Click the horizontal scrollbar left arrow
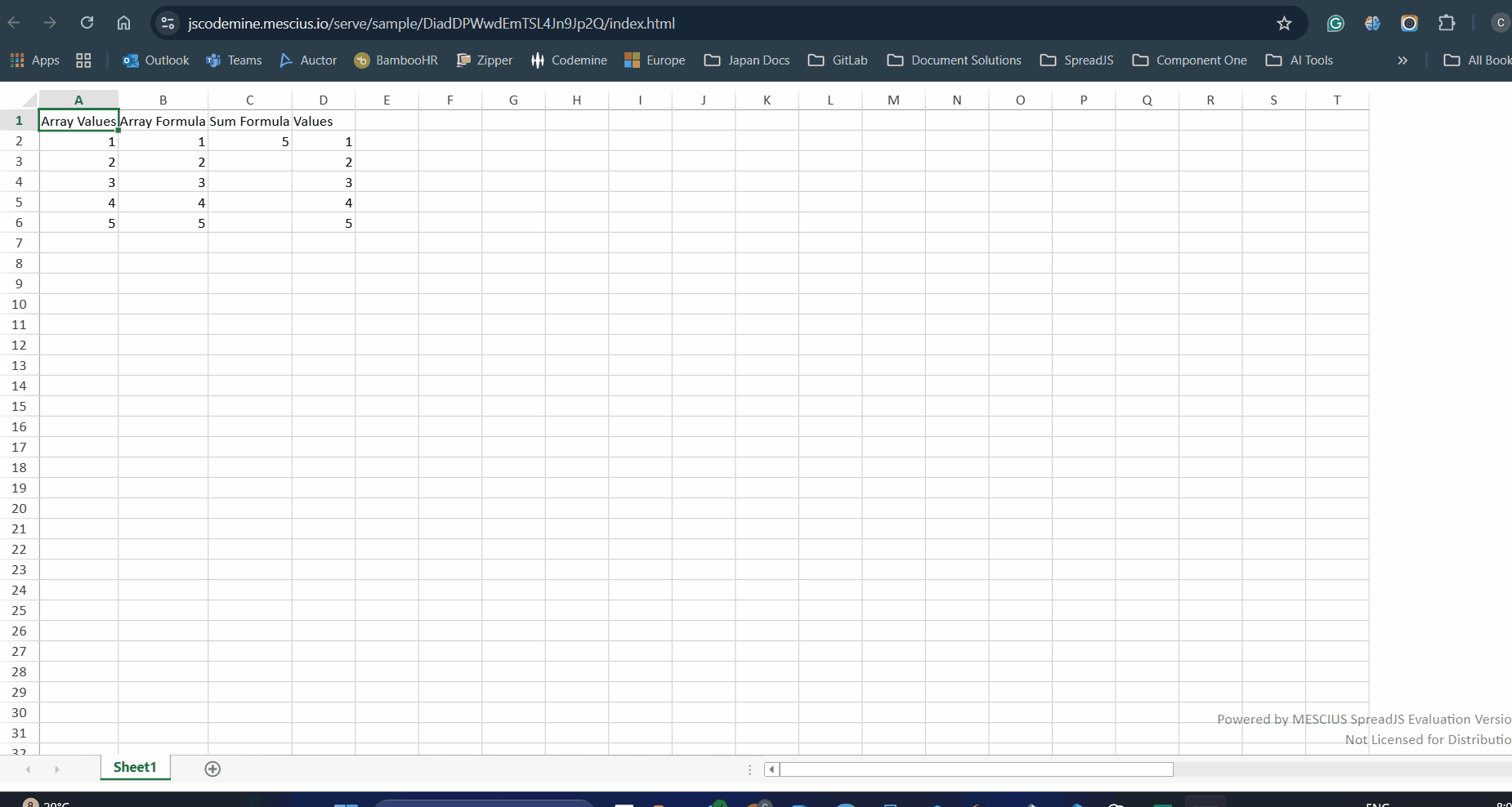Screen dimensions: 1512x807 coord(772,769)
